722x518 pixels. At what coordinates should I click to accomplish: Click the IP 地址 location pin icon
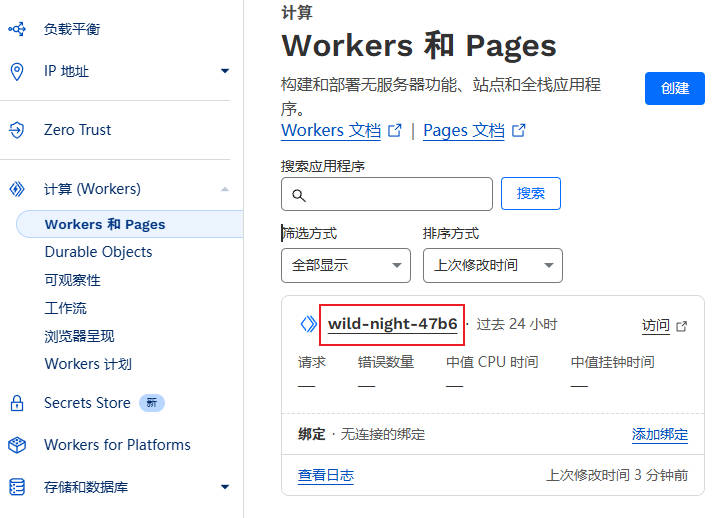[x=16, y=71]
